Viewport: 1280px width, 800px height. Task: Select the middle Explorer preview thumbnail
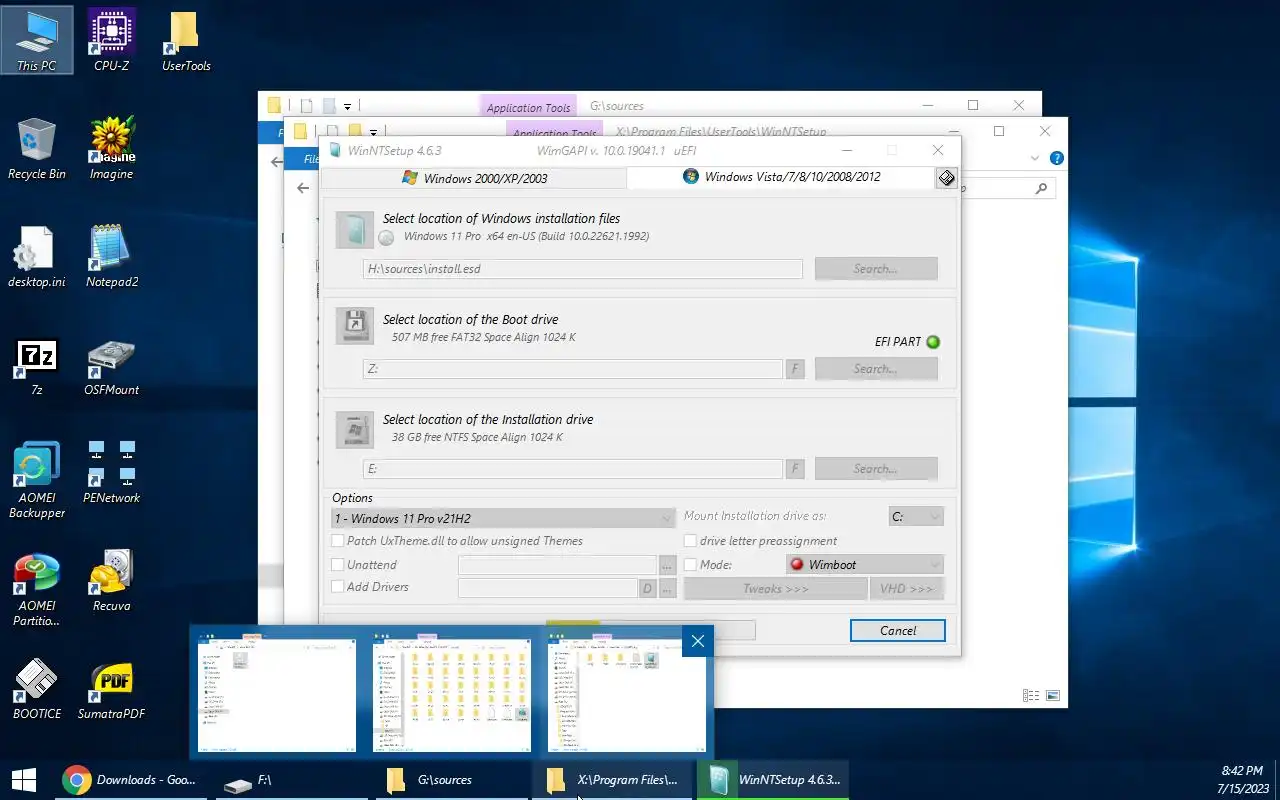coord(452,696)
